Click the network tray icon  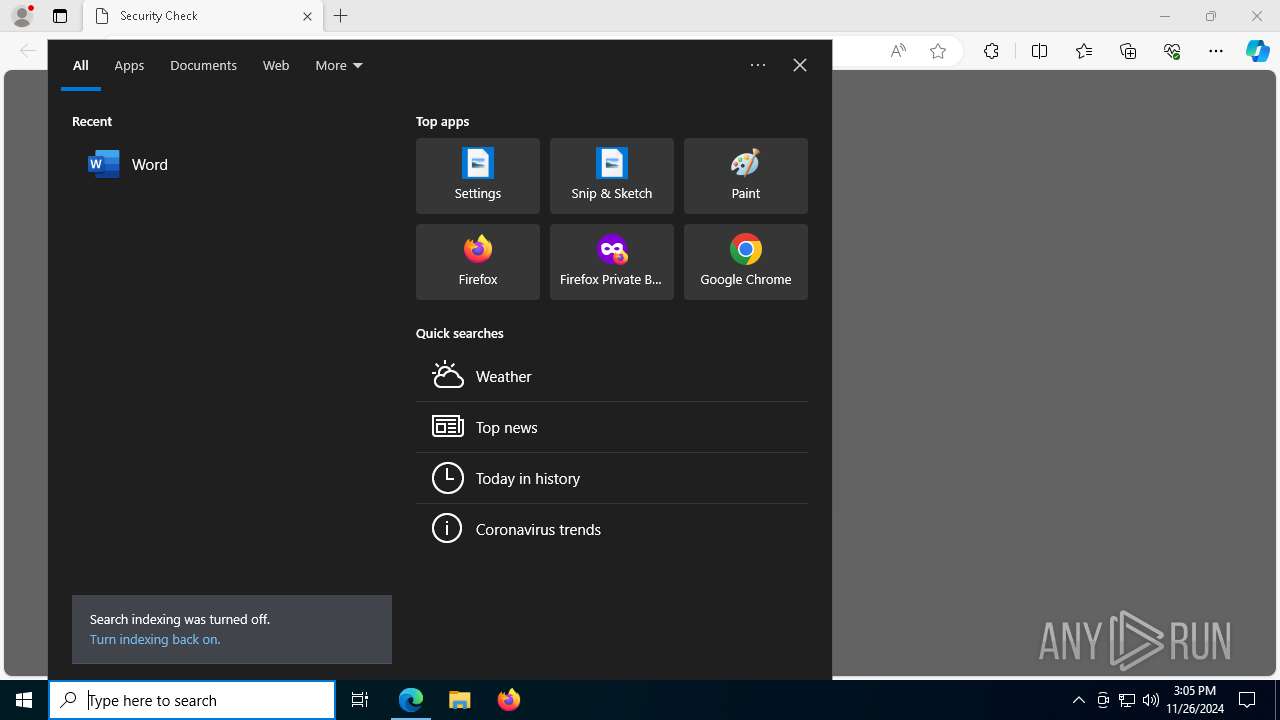pyautogui.click(x=1127, y=700)
